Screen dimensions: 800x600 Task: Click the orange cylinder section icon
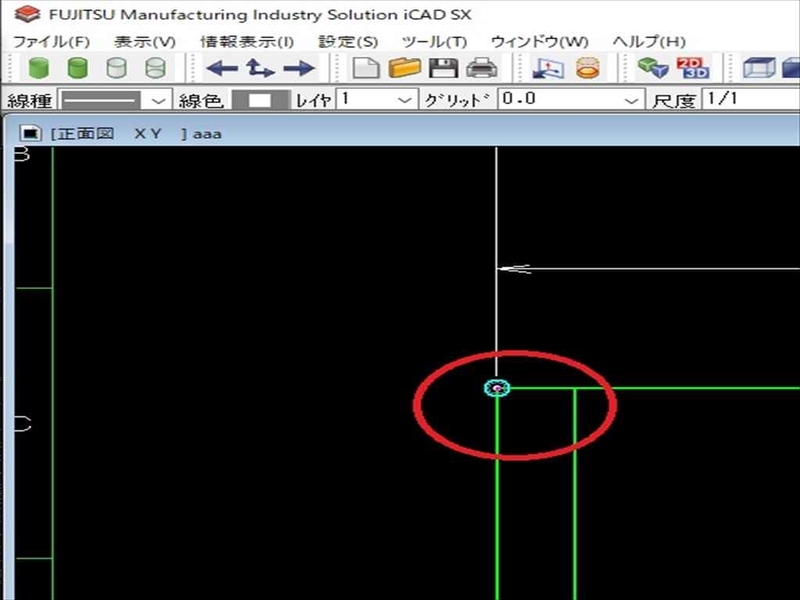tap(587, 68)
